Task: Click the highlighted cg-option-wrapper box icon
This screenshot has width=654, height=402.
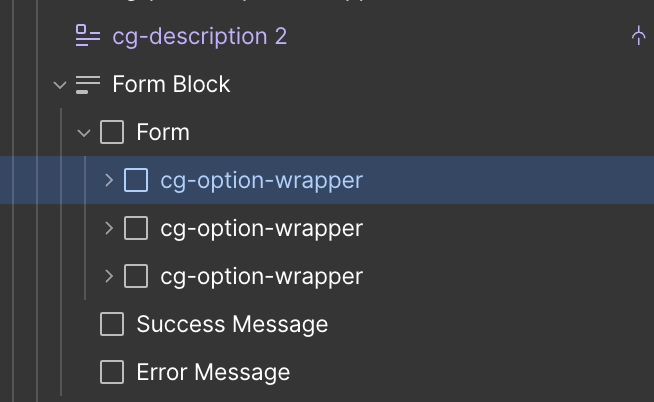Action: click(136, 180)
